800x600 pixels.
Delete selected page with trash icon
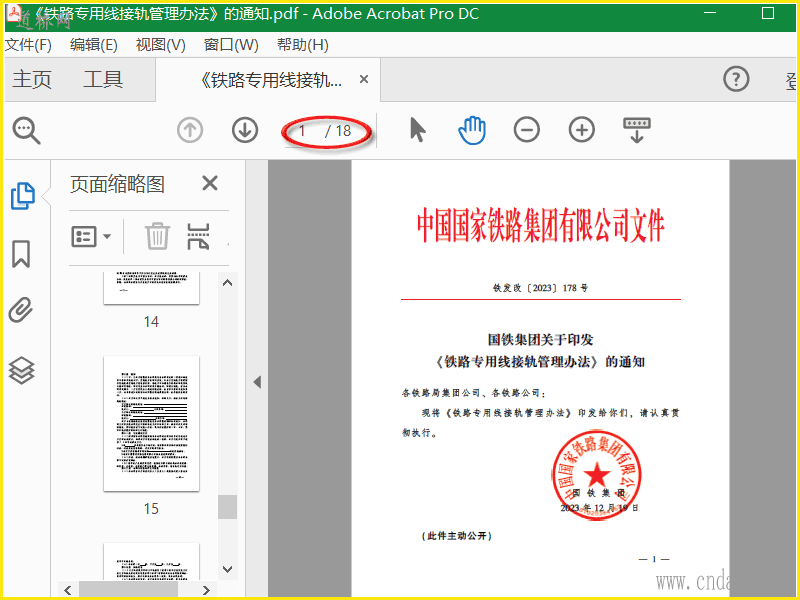157,236
